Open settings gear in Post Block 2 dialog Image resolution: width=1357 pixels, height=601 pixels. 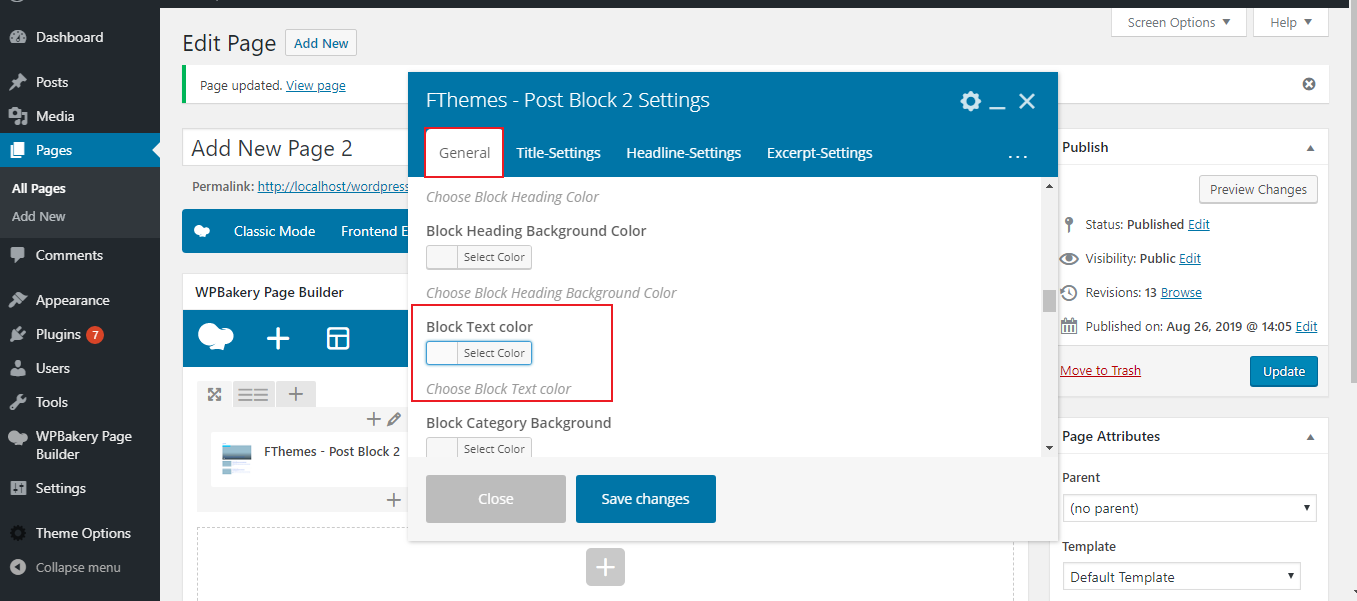(970, 101)
